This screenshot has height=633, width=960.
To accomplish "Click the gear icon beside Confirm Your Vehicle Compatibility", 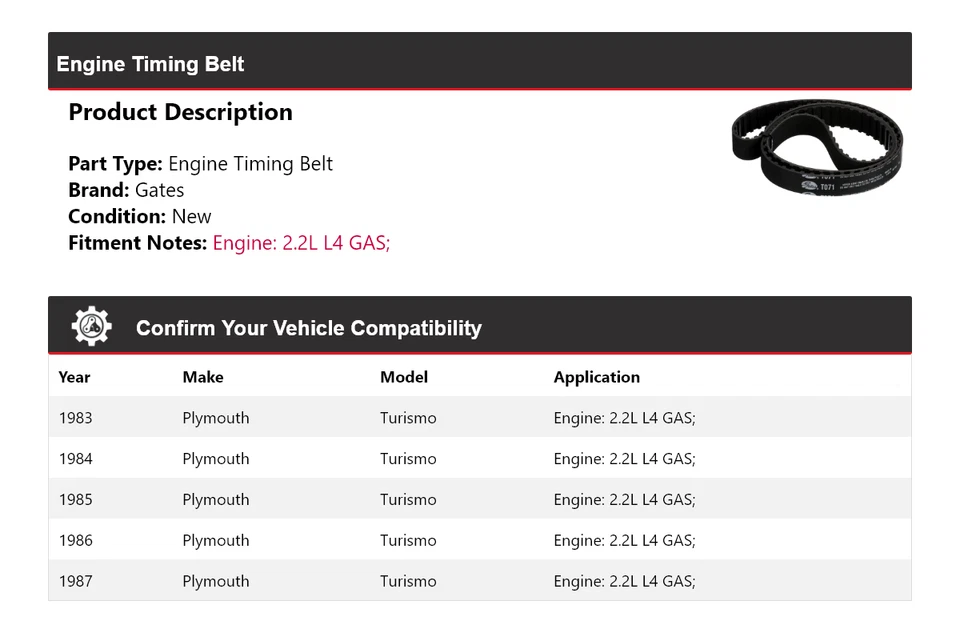I will [91, 327].
